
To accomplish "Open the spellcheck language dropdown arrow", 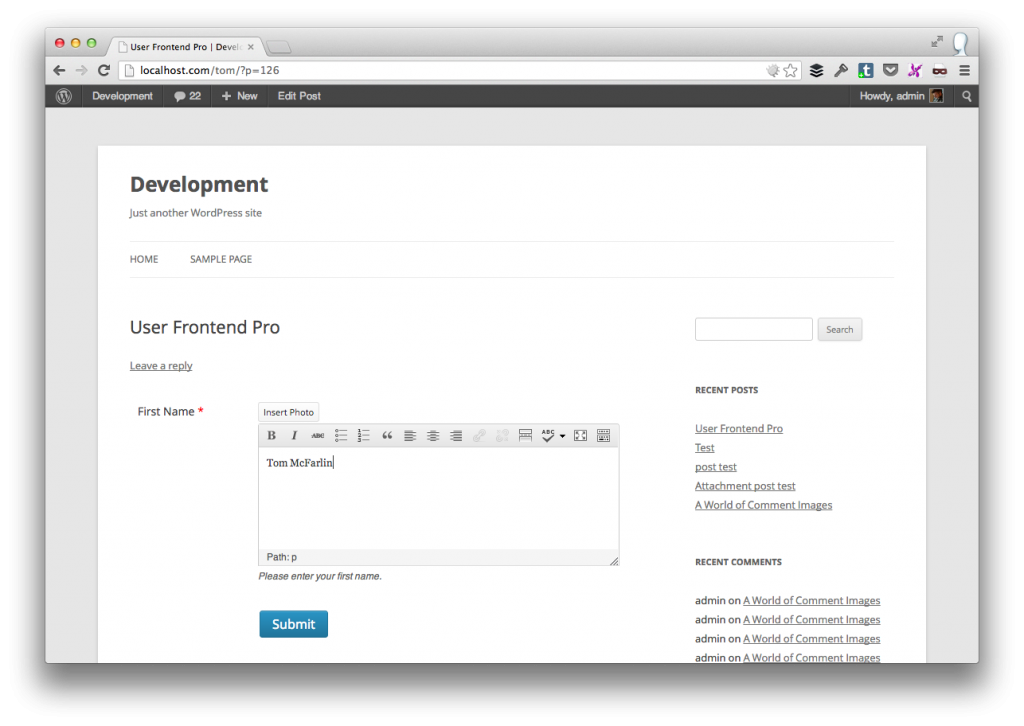I will click(x=562, y=436).
